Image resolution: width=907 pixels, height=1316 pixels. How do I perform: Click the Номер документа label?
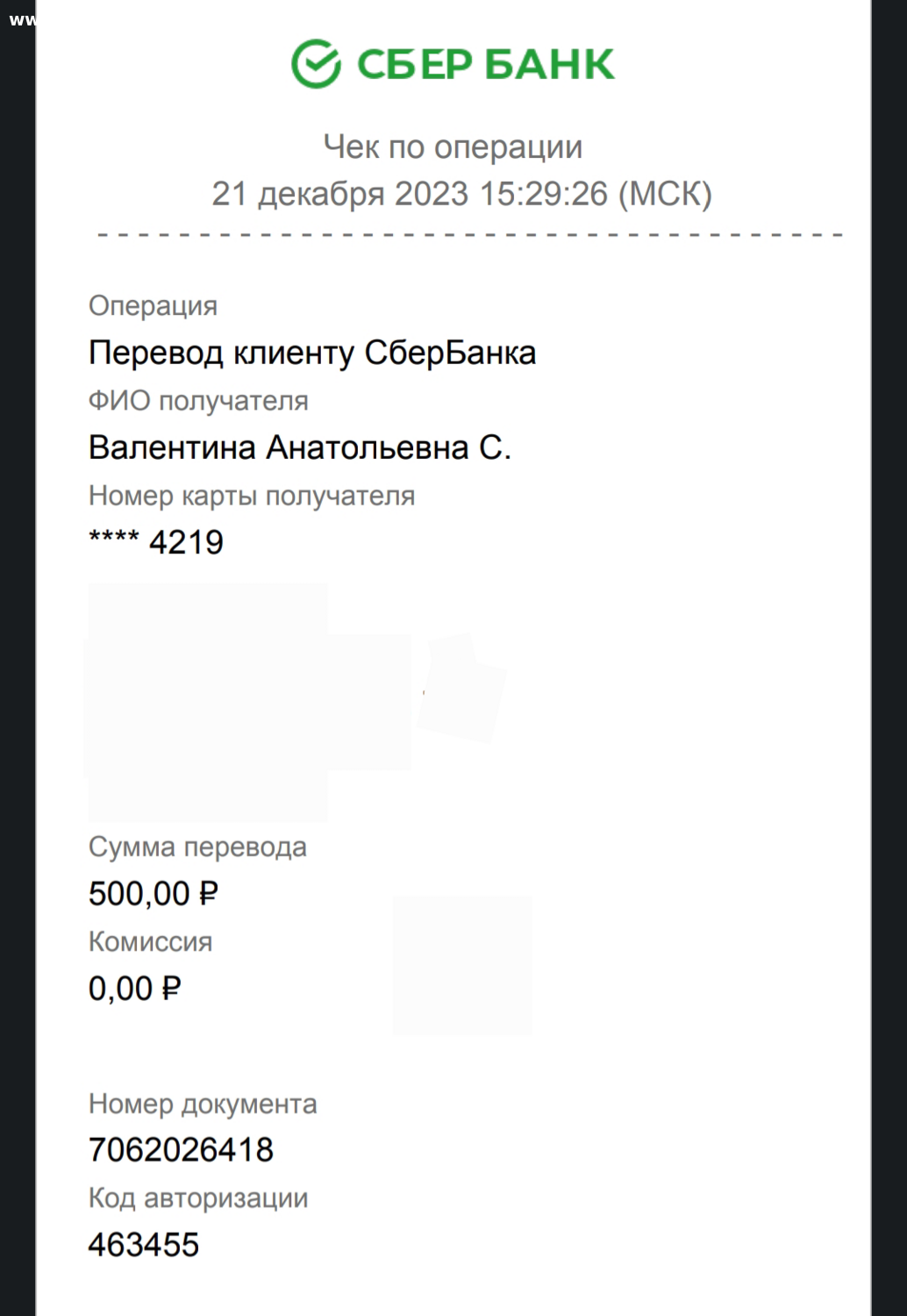[203, 1104]
